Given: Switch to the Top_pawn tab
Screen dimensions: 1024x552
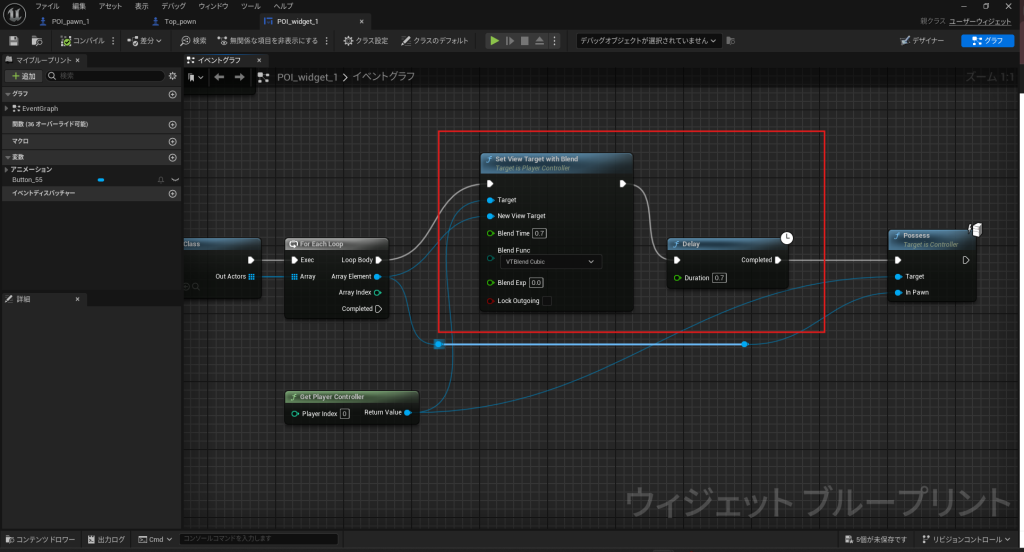Looking at the screenshot, I should 181,21.
